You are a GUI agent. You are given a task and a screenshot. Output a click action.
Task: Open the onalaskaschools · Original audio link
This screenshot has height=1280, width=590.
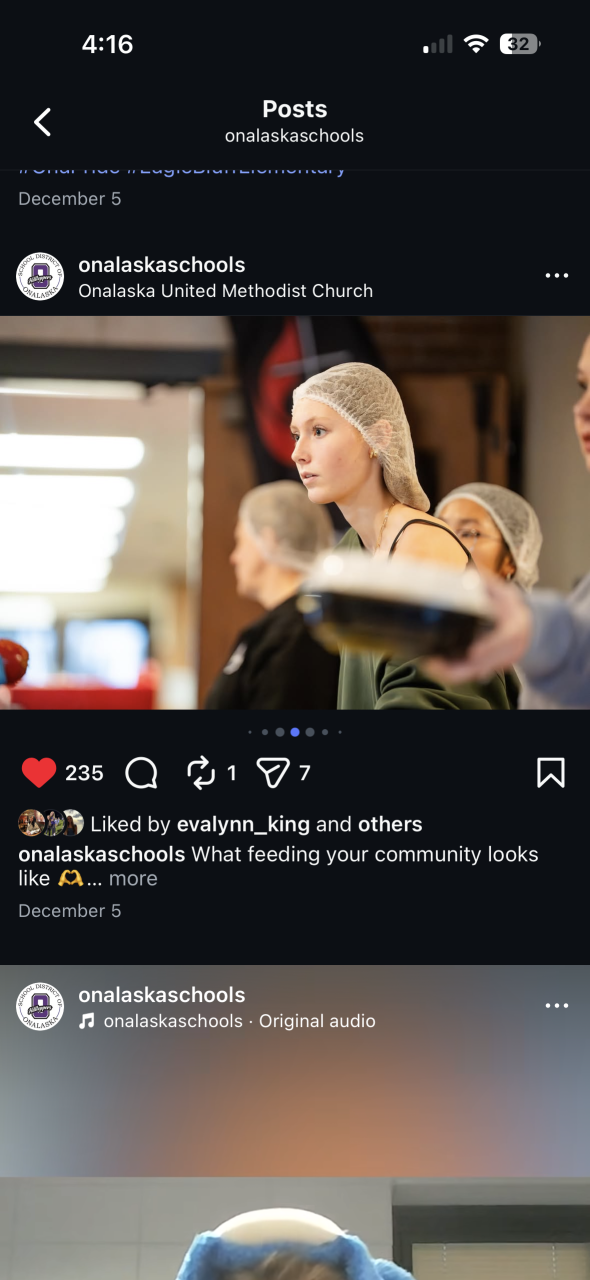pos(239,1021)
